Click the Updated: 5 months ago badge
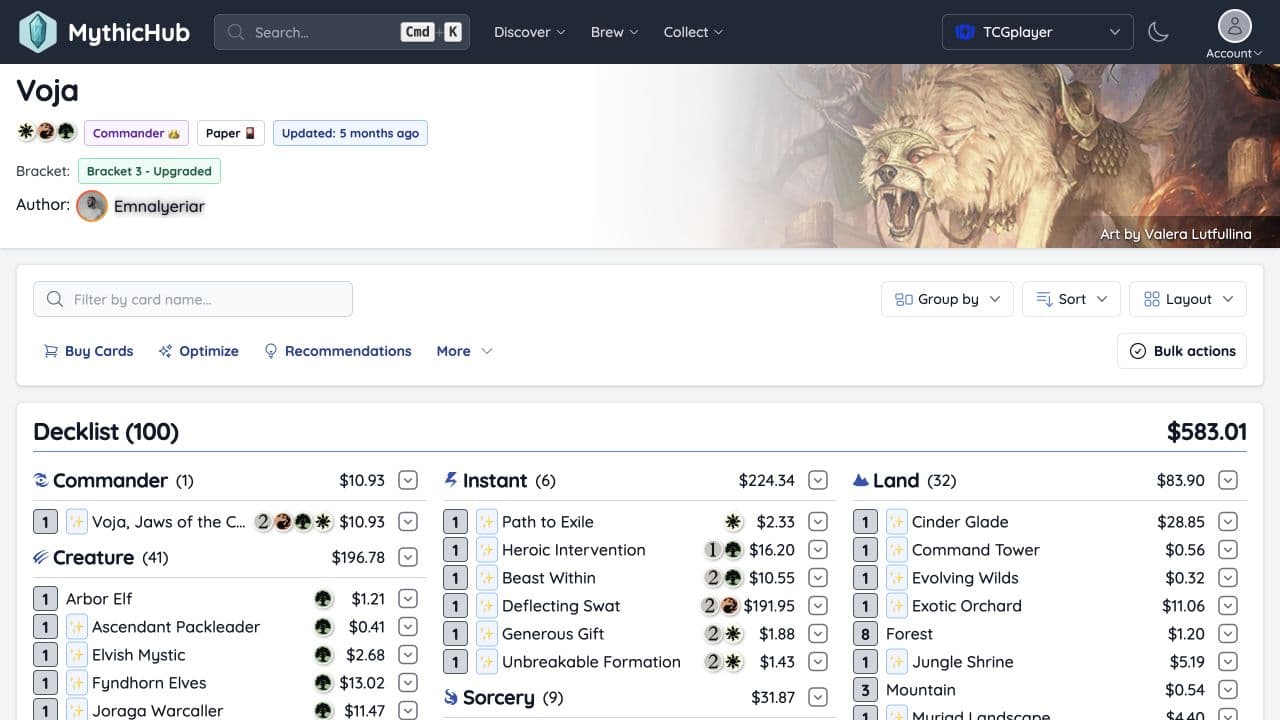This screenshot has height=720, width=1280. coord(350,133)
